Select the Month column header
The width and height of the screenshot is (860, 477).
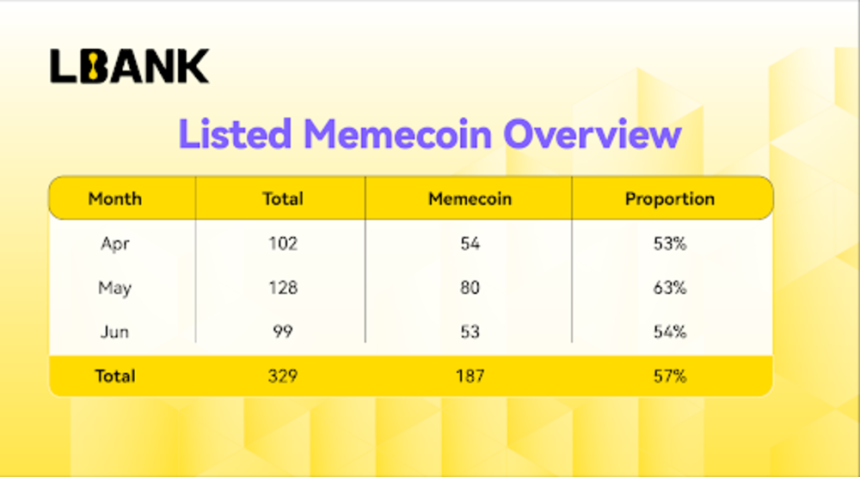coord(115,198)
